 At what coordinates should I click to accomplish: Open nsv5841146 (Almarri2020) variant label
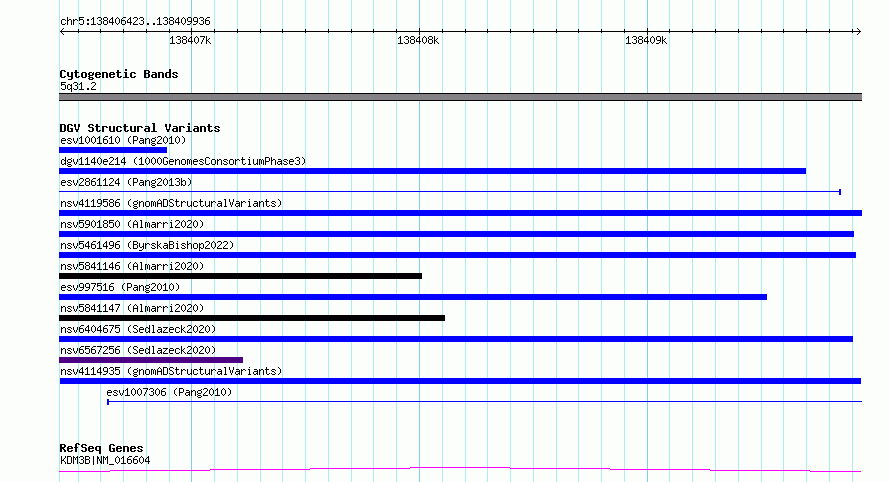click(x=132, y=266)
